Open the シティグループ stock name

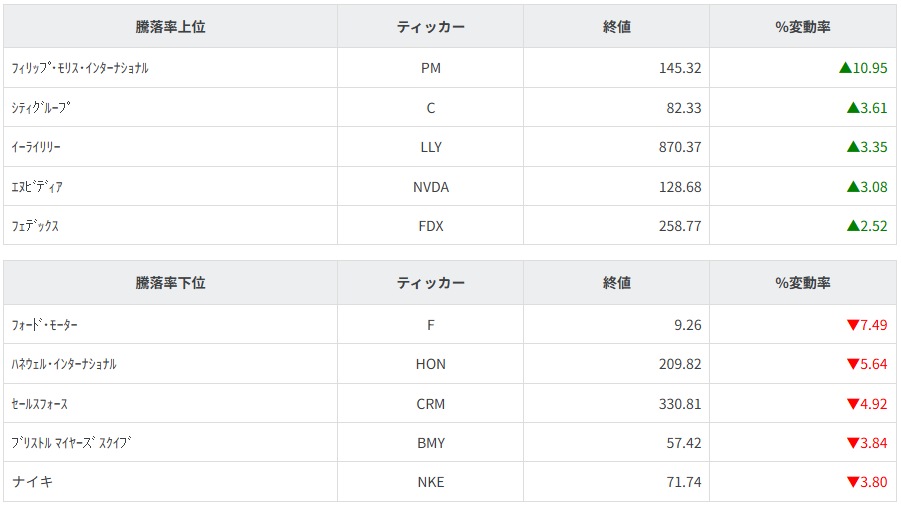click(x=41, y=108)
